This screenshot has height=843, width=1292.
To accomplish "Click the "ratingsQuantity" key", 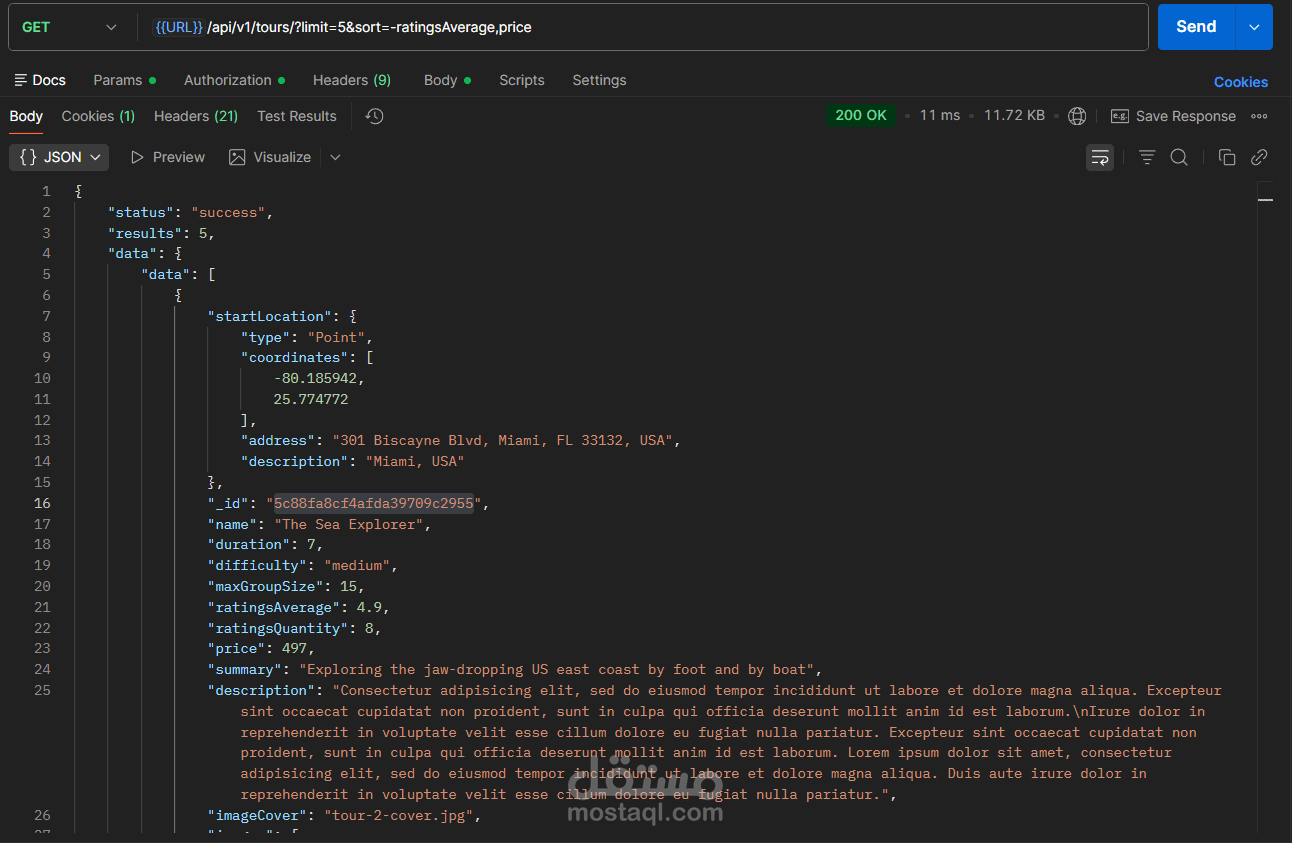I will 278,628.
